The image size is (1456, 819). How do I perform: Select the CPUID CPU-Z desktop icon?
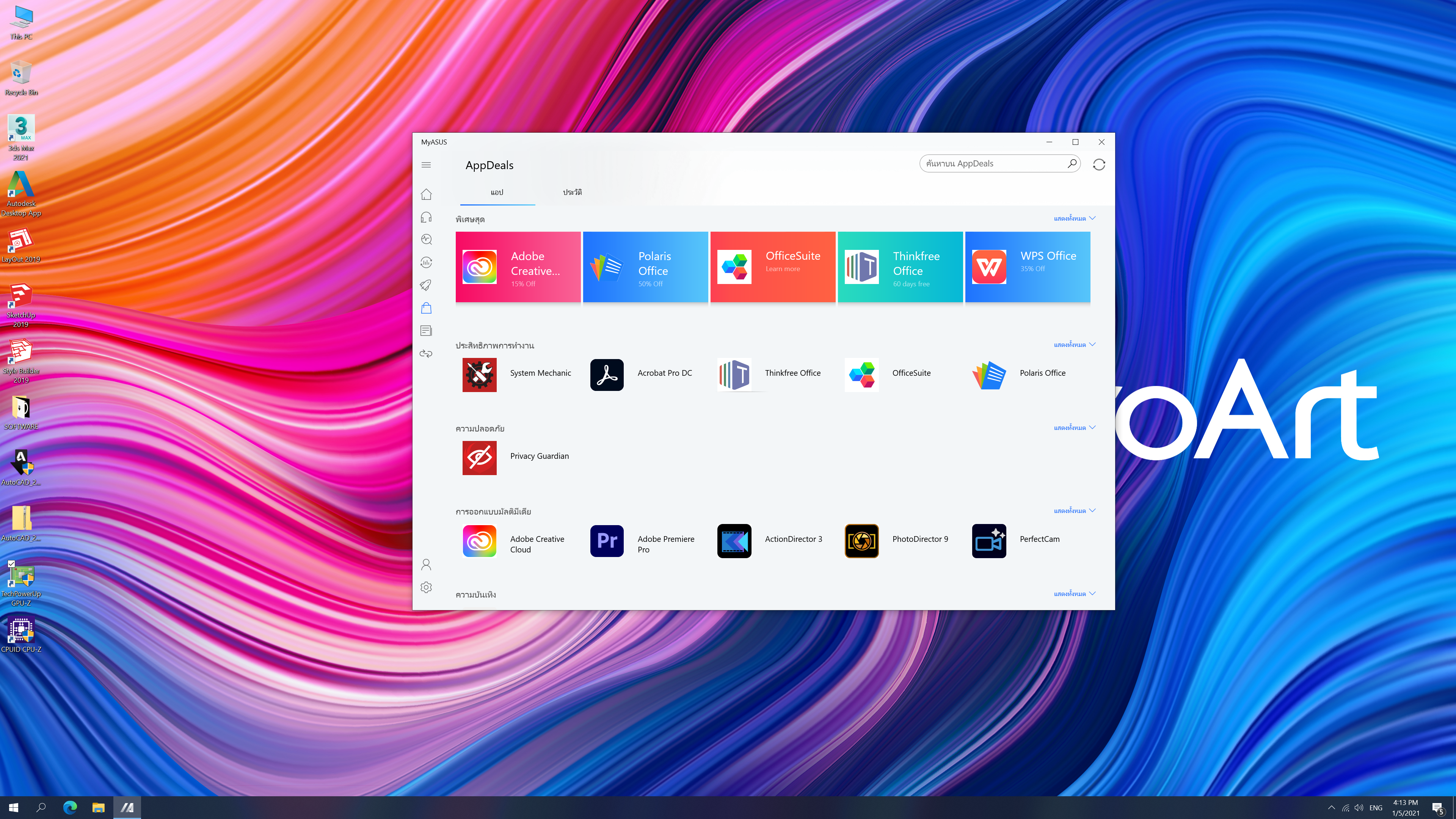[21, 635]
